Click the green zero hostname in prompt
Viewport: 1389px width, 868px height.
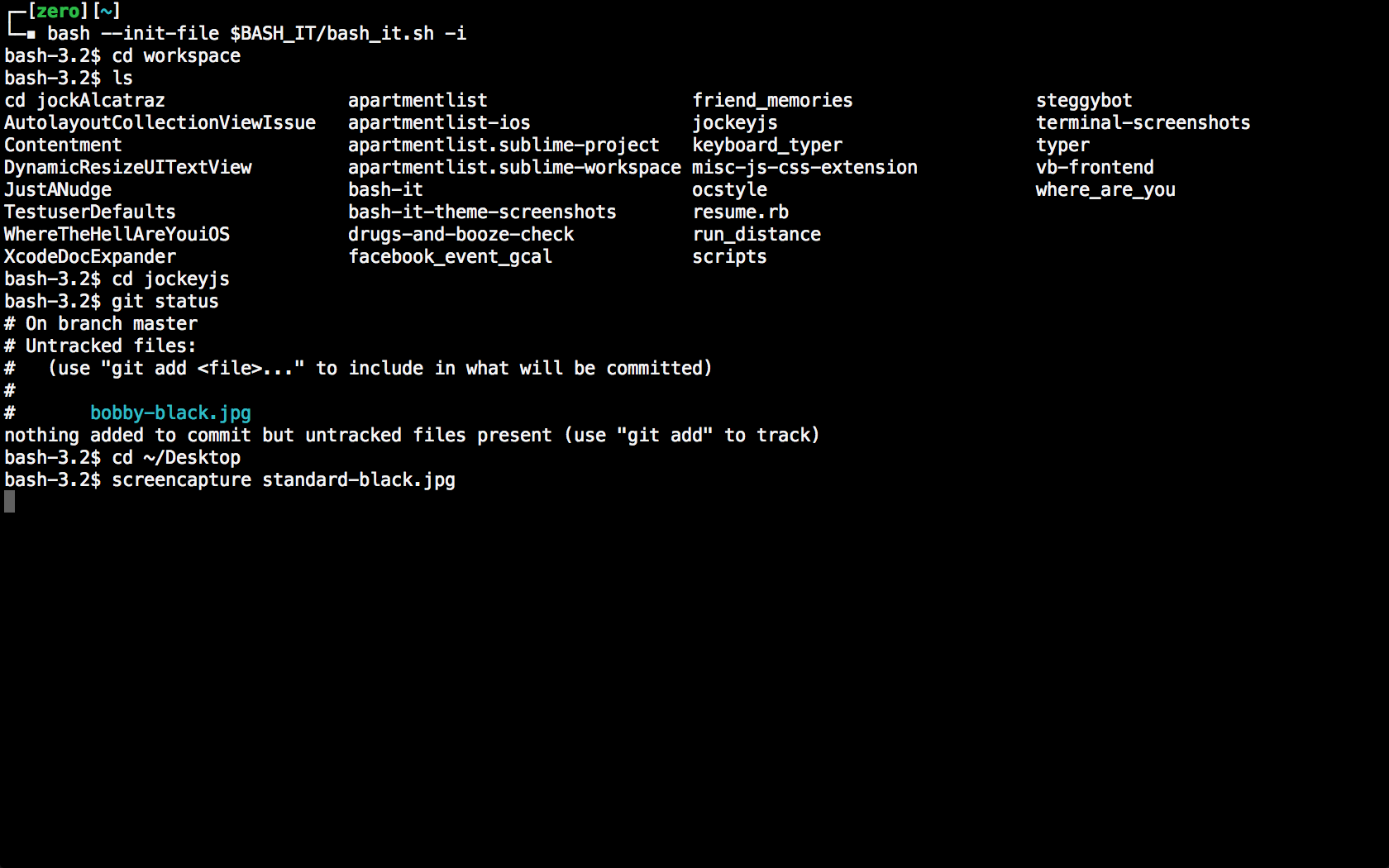tap(58, 11)
